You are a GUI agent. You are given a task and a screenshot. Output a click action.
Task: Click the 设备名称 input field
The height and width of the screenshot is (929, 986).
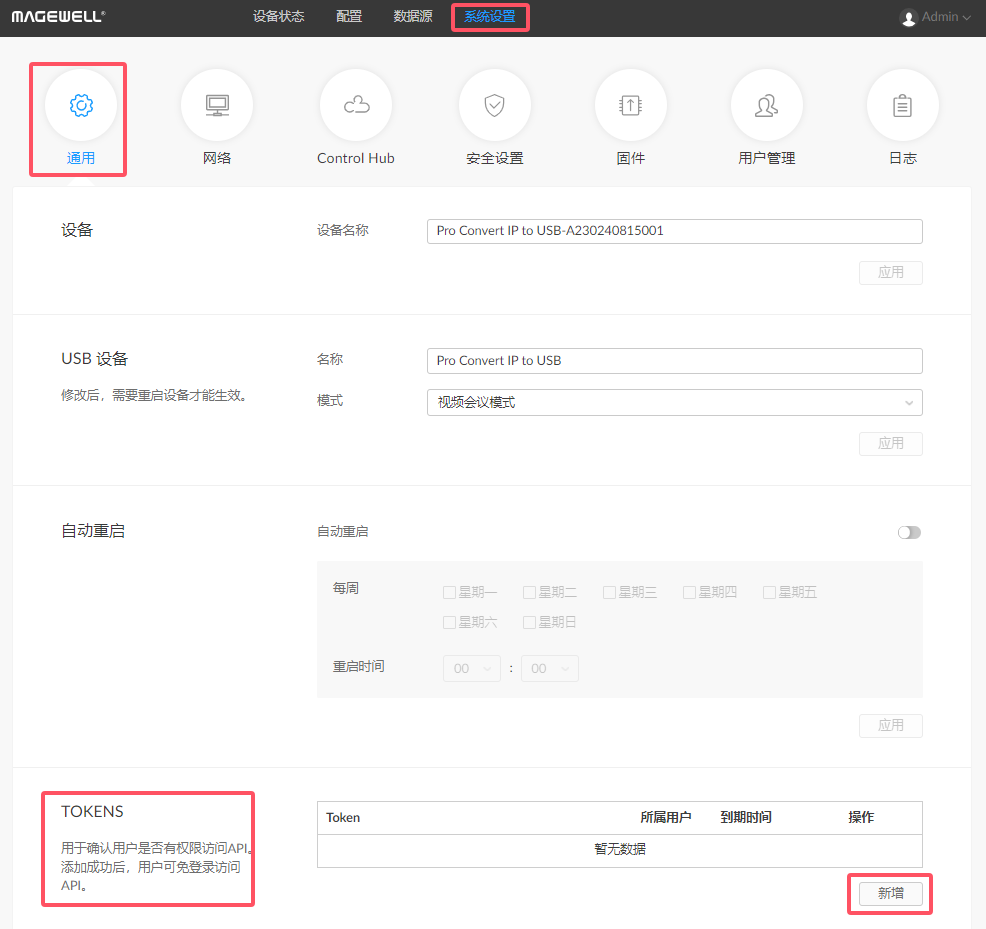675,231
